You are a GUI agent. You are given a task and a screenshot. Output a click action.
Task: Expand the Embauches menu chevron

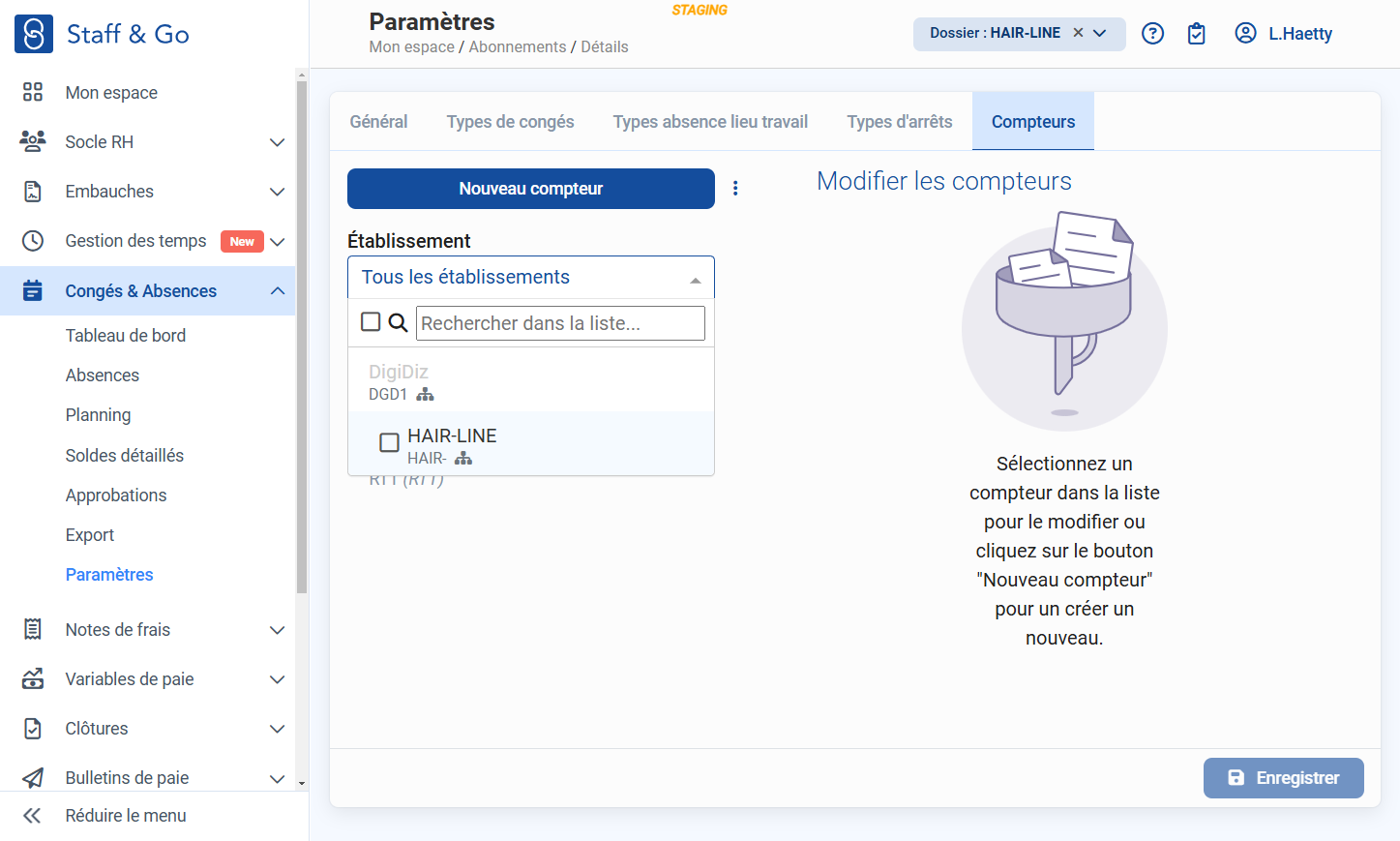pyautogui.click(x=278, y=192)
